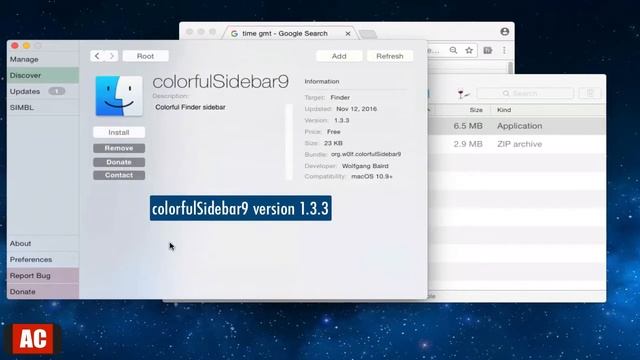Select the 6.5 MB Application row
The width and height of the screenshot is (640, 360).
[x=517, y=126]
